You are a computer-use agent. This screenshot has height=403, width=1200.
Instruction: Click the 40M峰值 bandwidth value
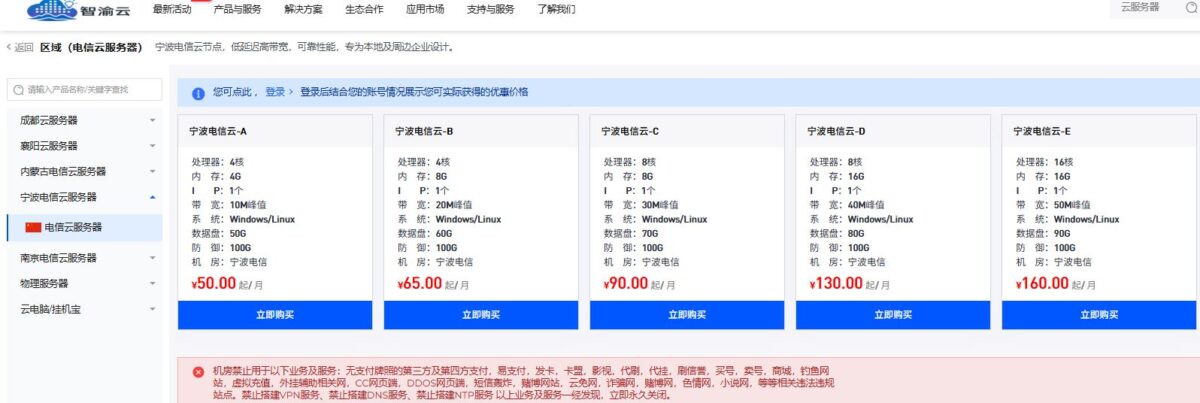point(868,205)
